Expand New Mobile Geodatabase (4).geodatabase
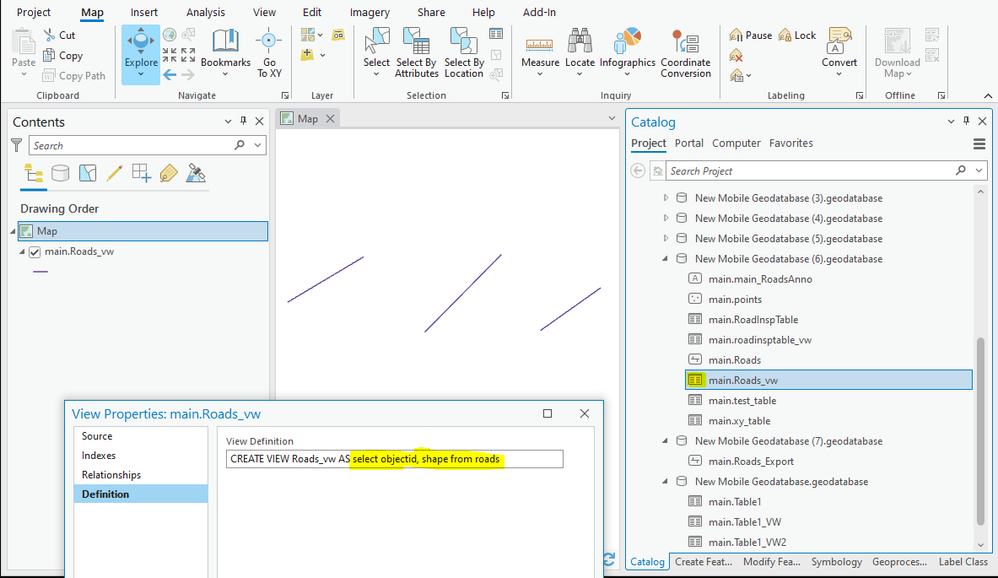 (x=666, y=218)
